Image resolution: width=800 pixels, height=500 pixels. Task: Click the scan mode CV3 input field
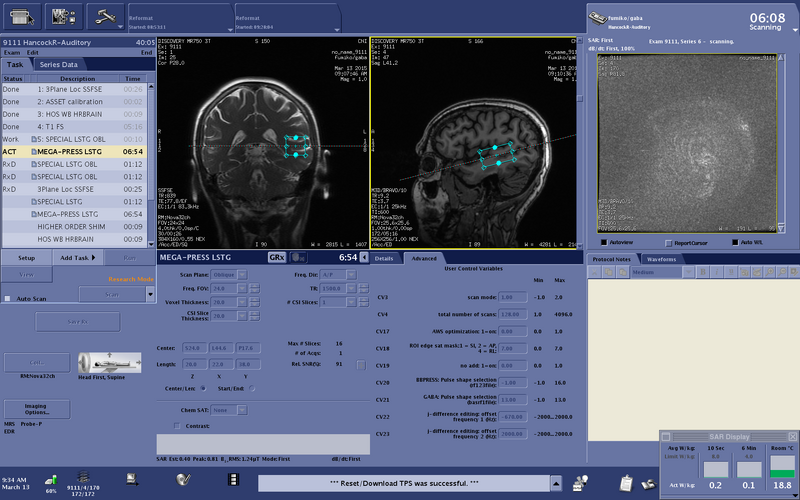click(513, 297)
